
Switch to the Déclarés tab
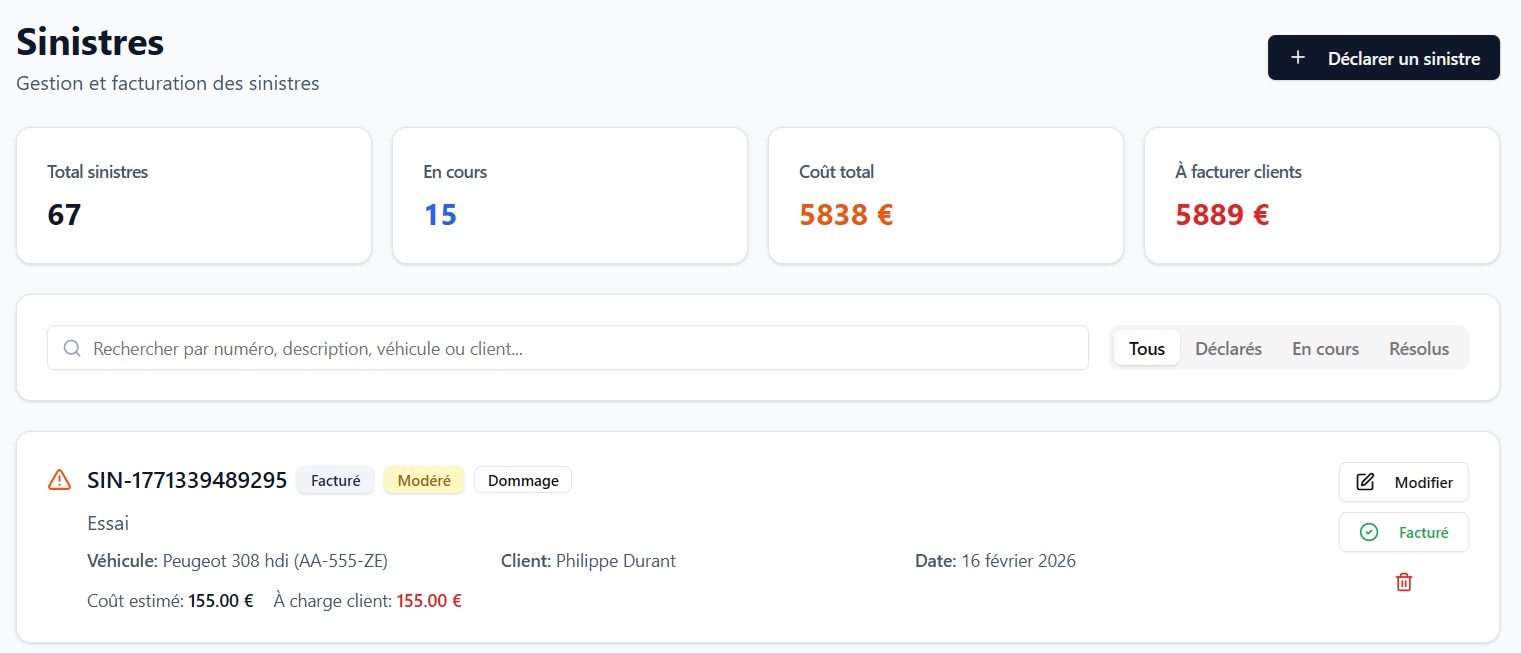click(1228, 349)
